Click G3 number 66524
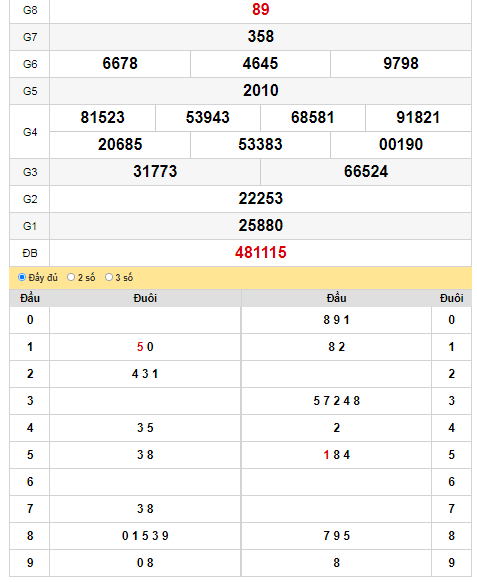The image size is (477, 582). click(366, 172)
